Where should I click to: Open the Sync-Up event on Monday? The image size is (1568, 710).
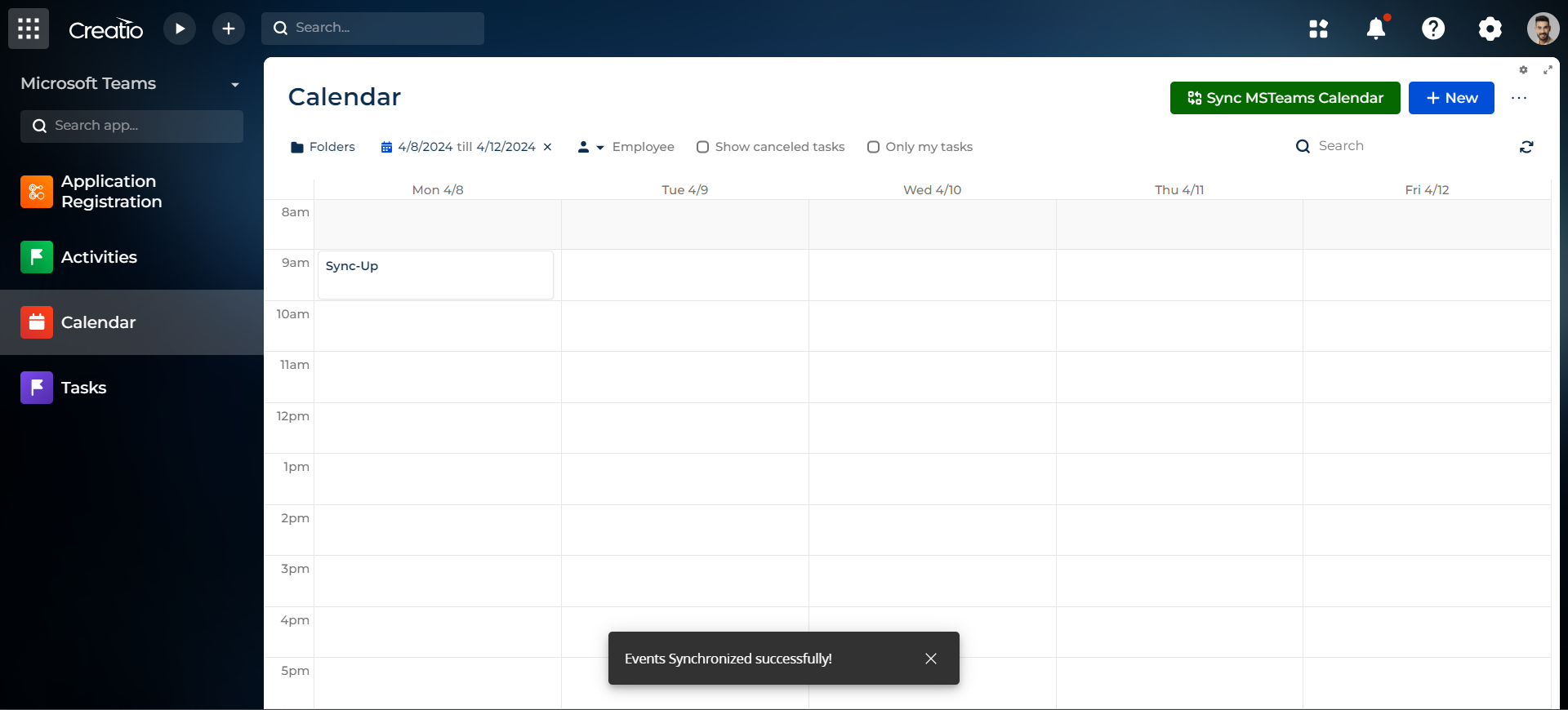click(x=435, y=275)
